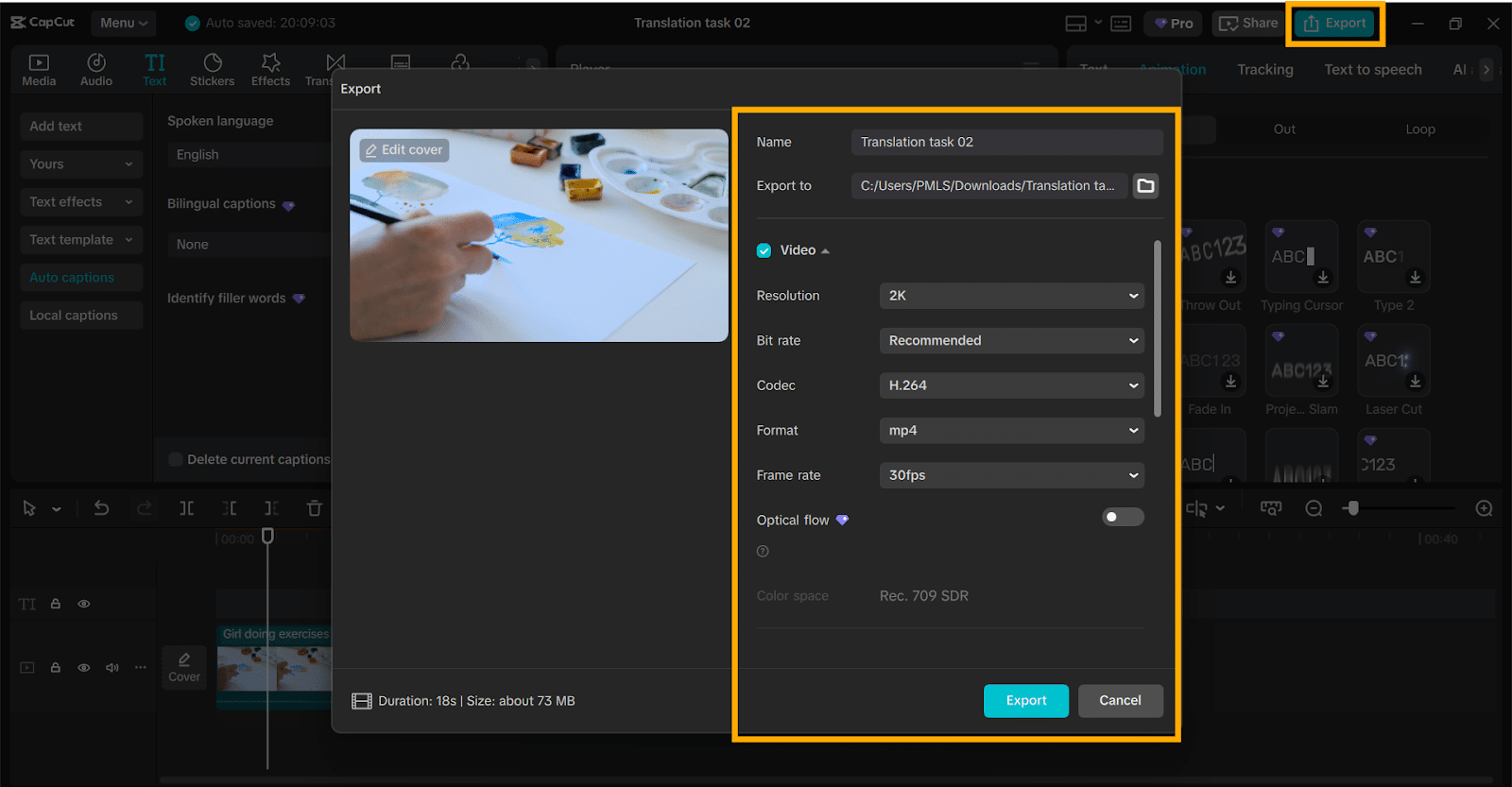Open the Effects panel
1512x787 pixels.
[270, 70]
